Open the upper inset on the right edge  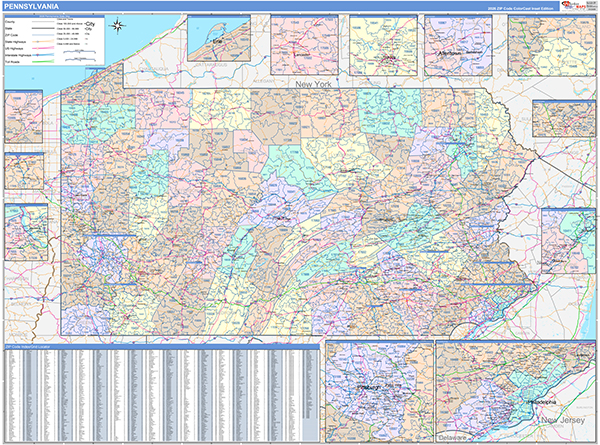[x=564, y=119]
